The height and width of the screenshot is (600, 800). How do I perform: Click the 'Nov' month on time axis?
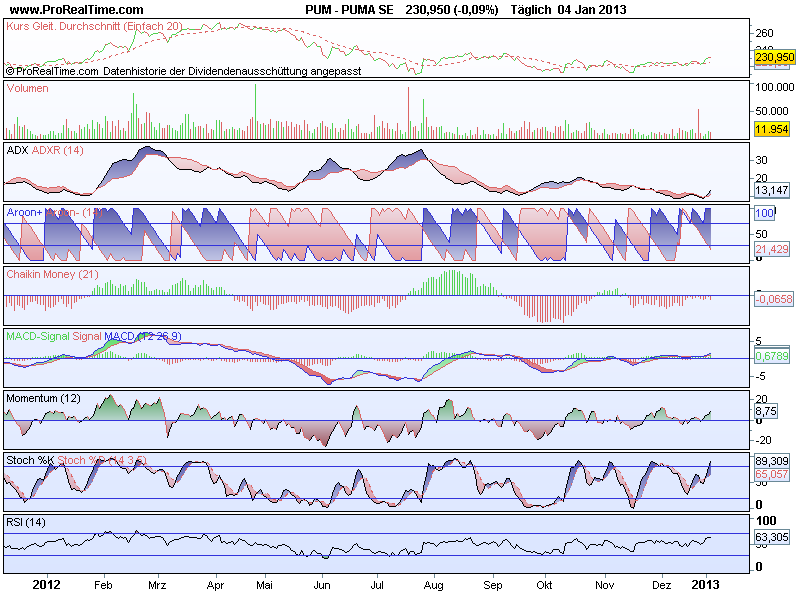click(605, 585)
